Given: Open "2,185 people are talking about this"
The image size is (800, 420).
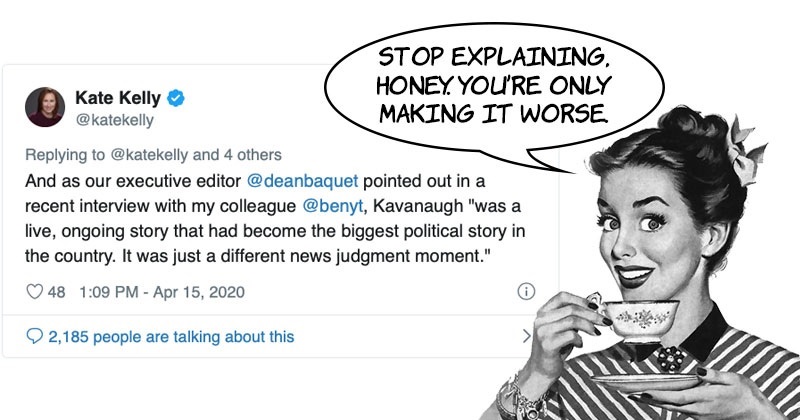Looking at the screenshot, I should click(171, 337).
